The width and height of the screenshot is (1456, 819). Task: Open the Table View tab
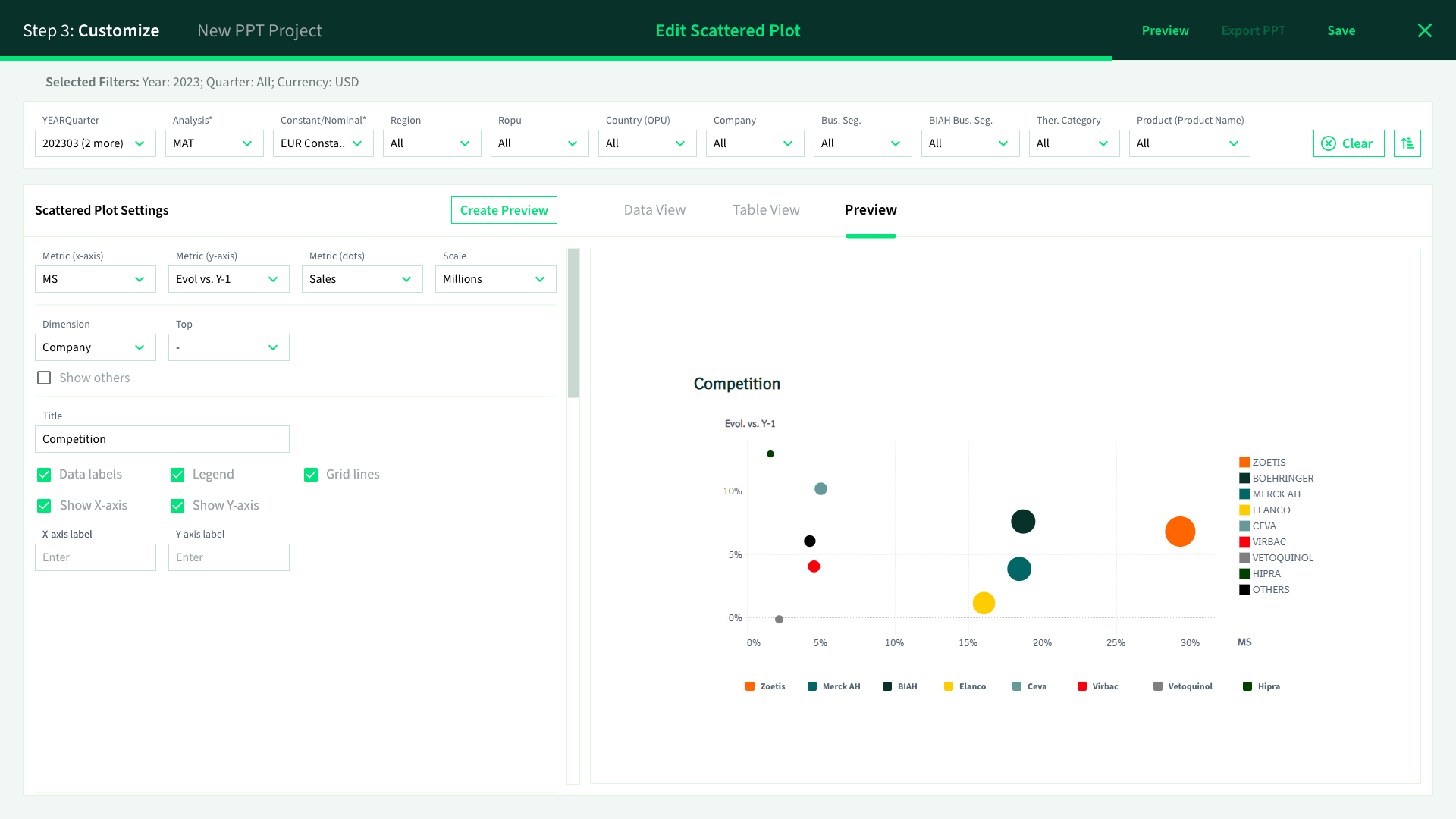[766, 210]
